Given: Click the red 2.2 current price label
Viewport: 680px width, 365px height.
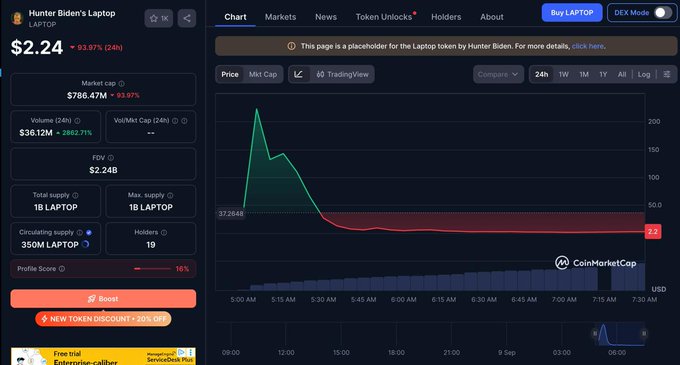Looking at the screenshot, I should (653, 231).
